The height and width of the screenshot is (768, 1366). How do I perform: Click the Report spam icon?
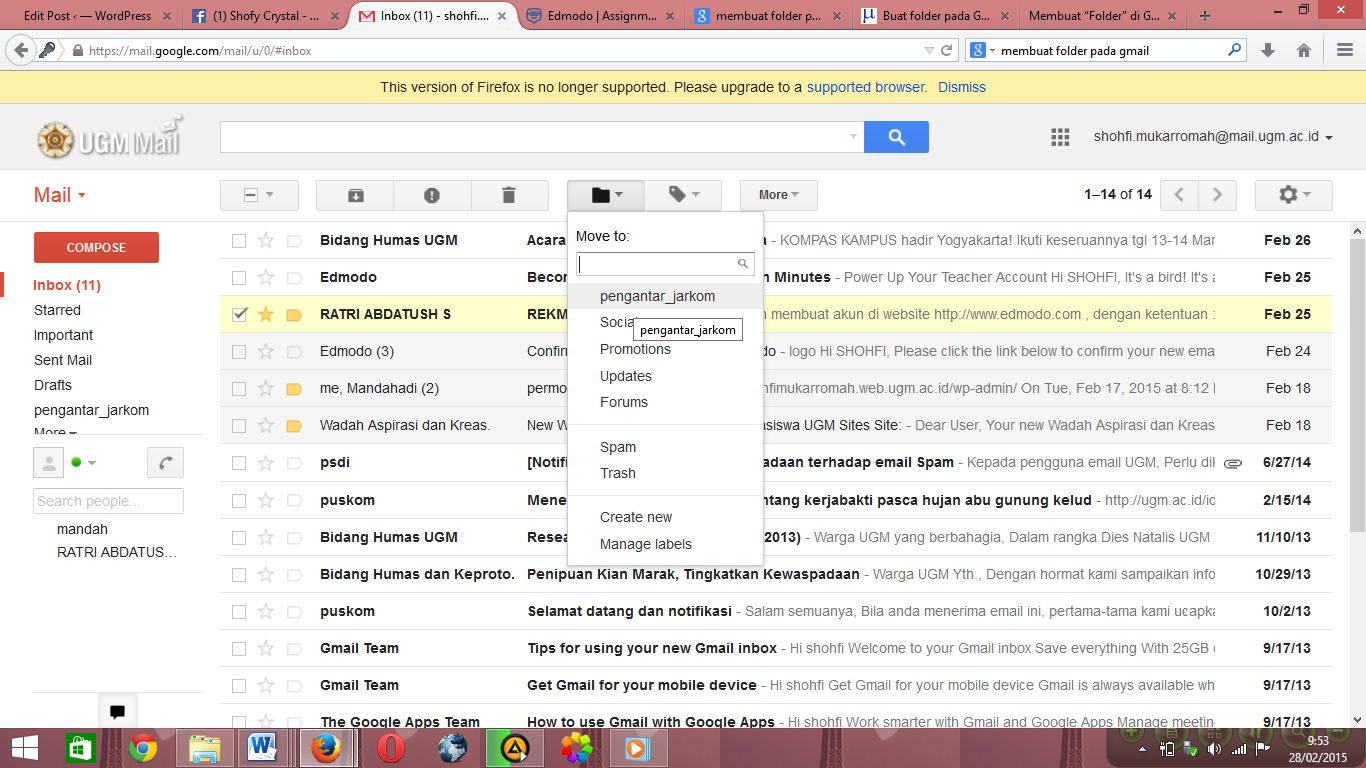coord(432,195)
